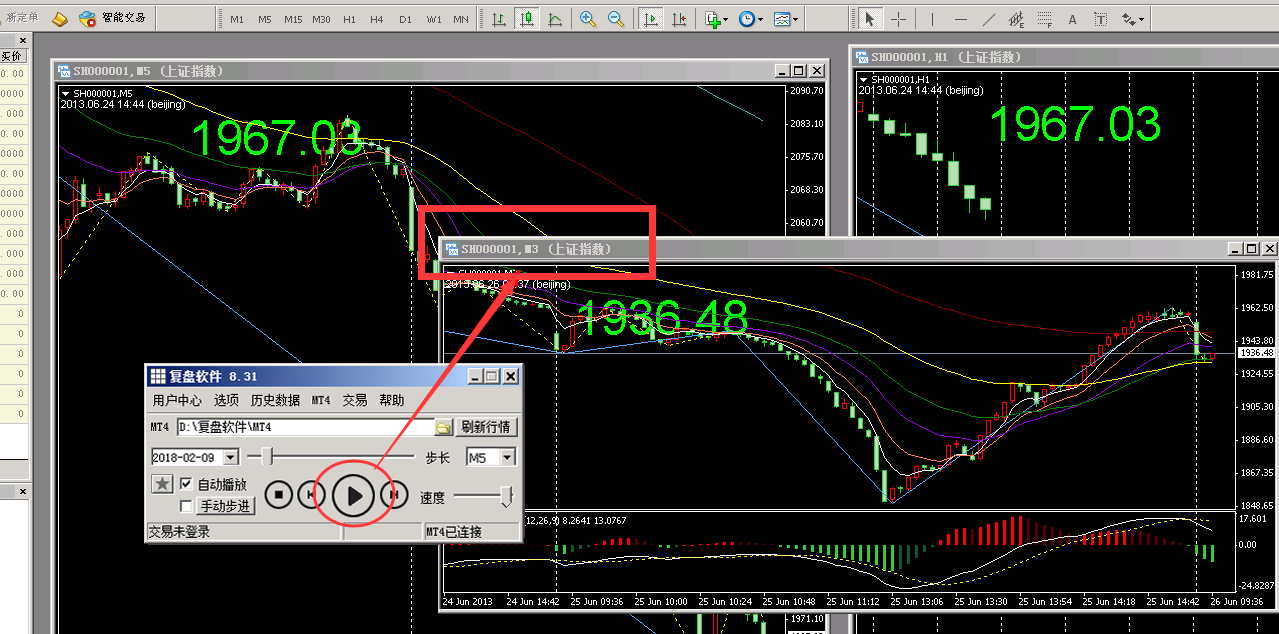
Task: Open the date dropdown showing 2018-02-09
Action: click(x=231, y=457)
